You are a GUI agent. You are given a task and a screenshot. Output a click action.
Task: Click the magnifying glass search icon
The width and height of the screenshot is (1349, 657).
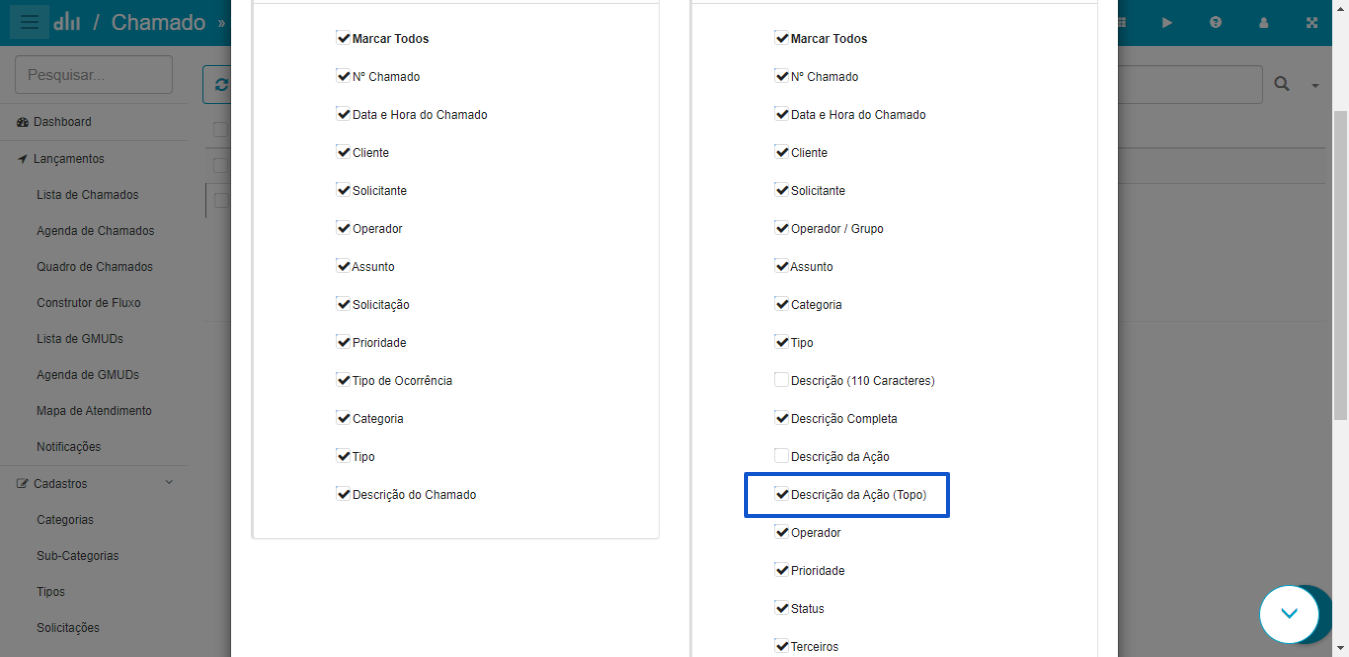pyautogui.click(x=1282, y=84)
